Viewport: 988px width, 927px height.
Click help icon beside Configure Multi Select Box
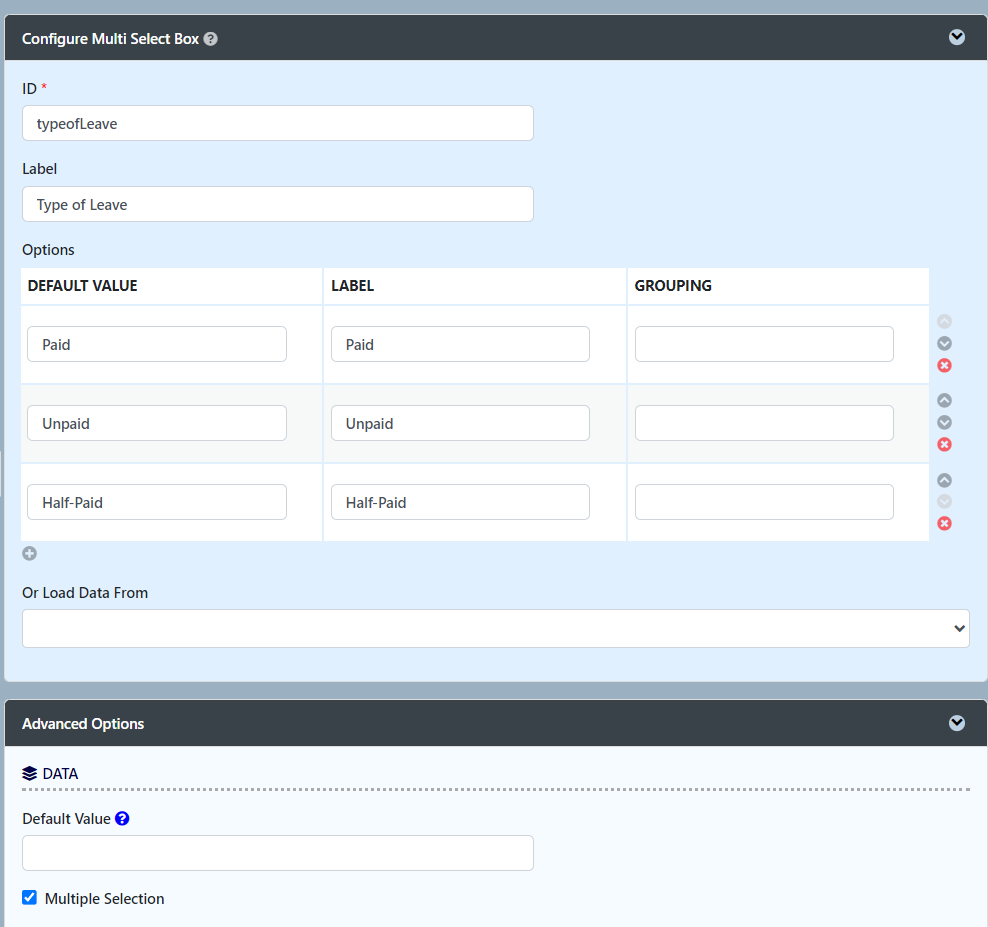point(210,39)
